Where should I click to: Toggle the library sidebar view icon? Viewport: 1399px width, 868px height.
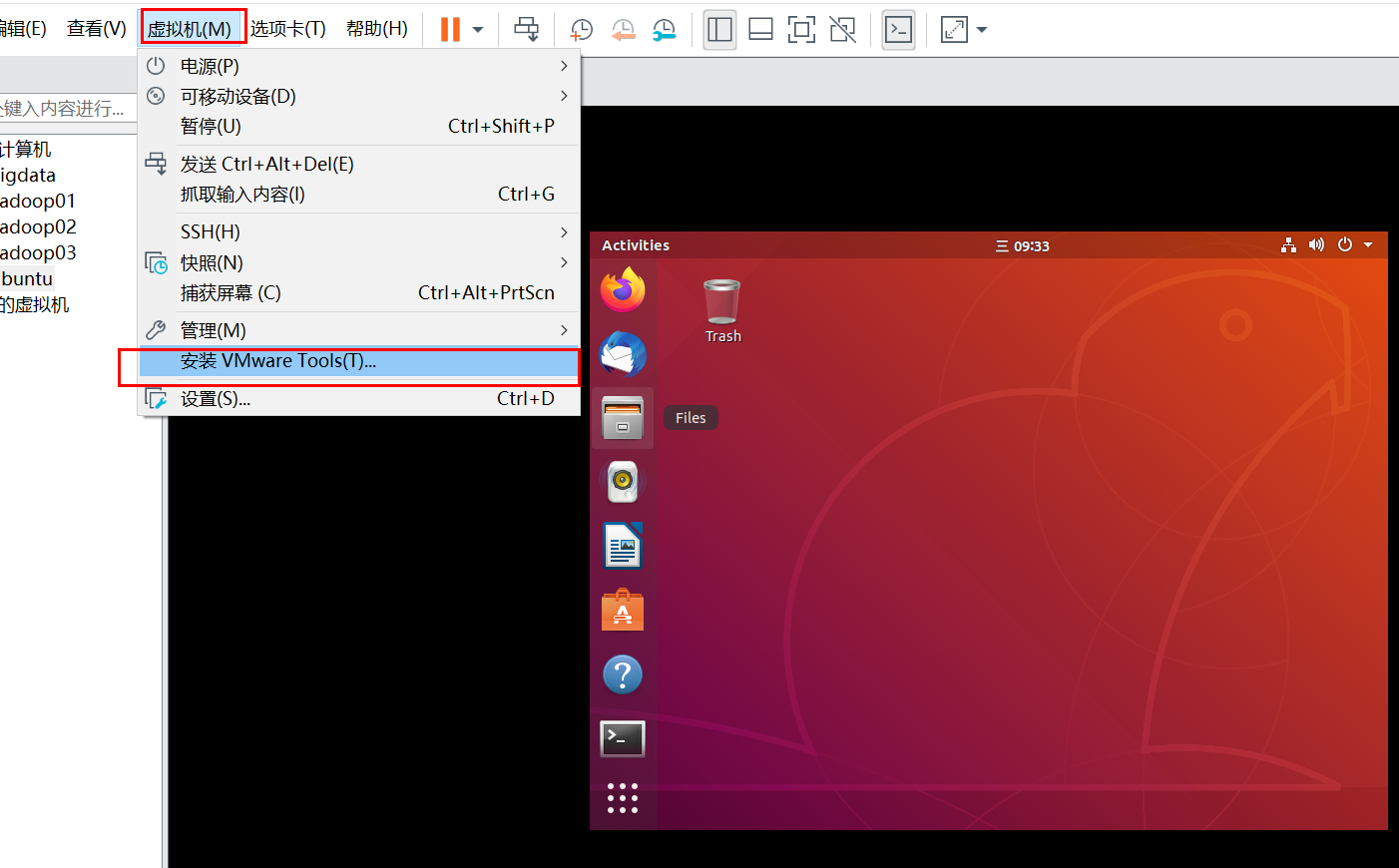pos(719,29)
